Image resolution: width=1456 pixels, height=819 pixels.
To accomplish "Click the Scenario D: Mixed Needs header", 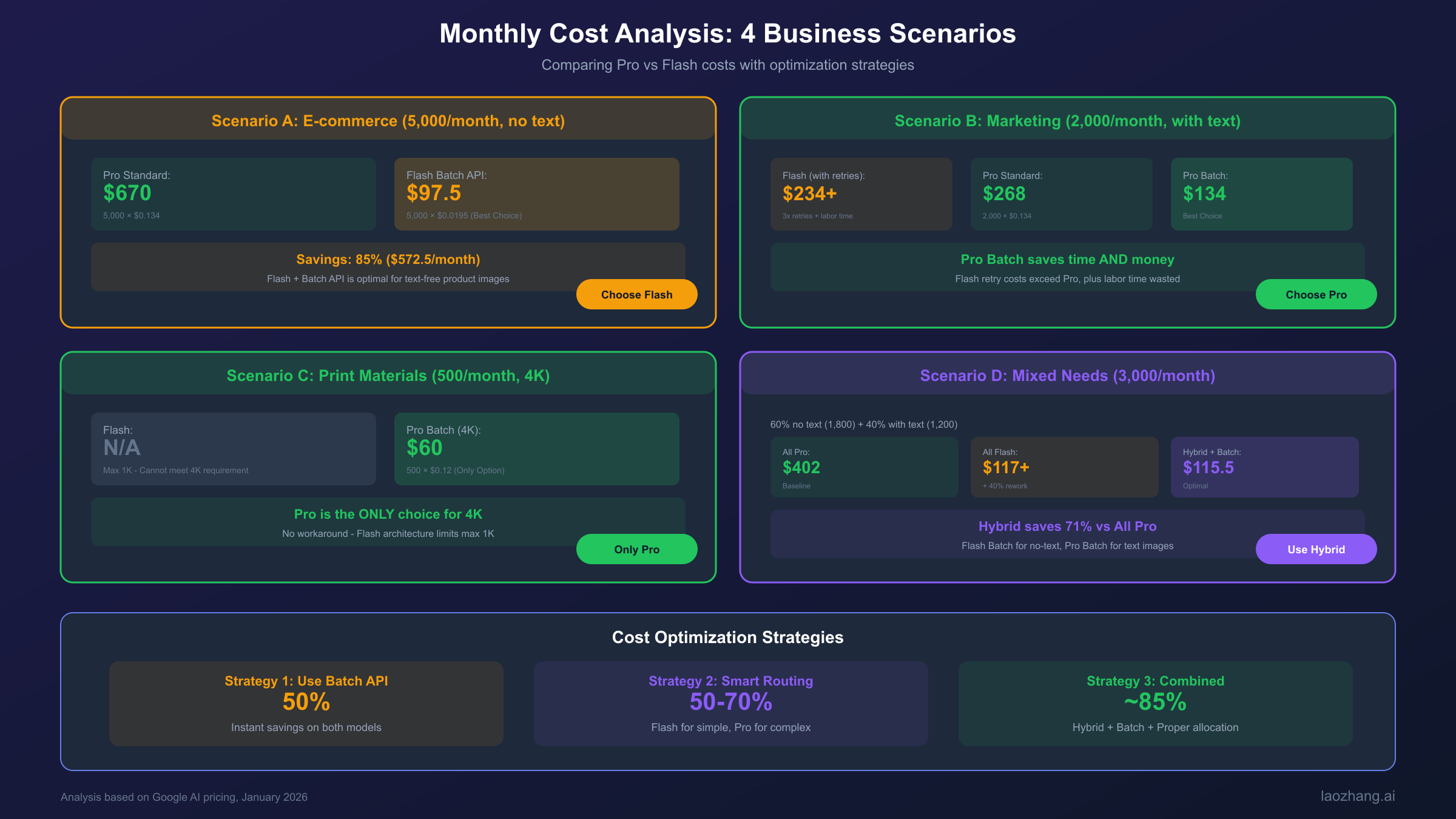I will (1067, 376).
